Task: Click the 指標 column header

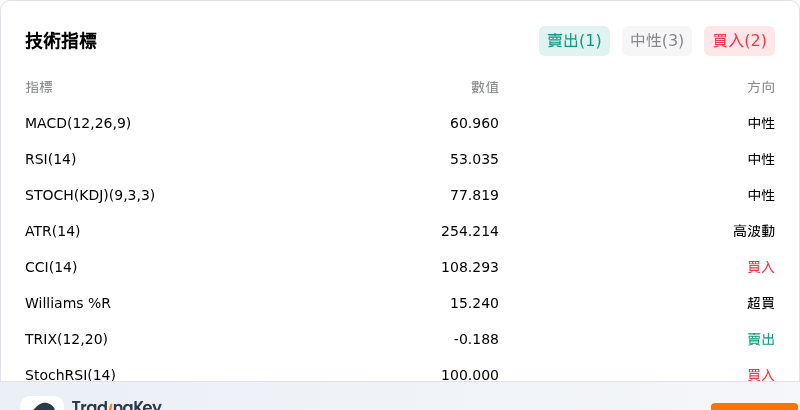Action: click(x=39, y=88)
